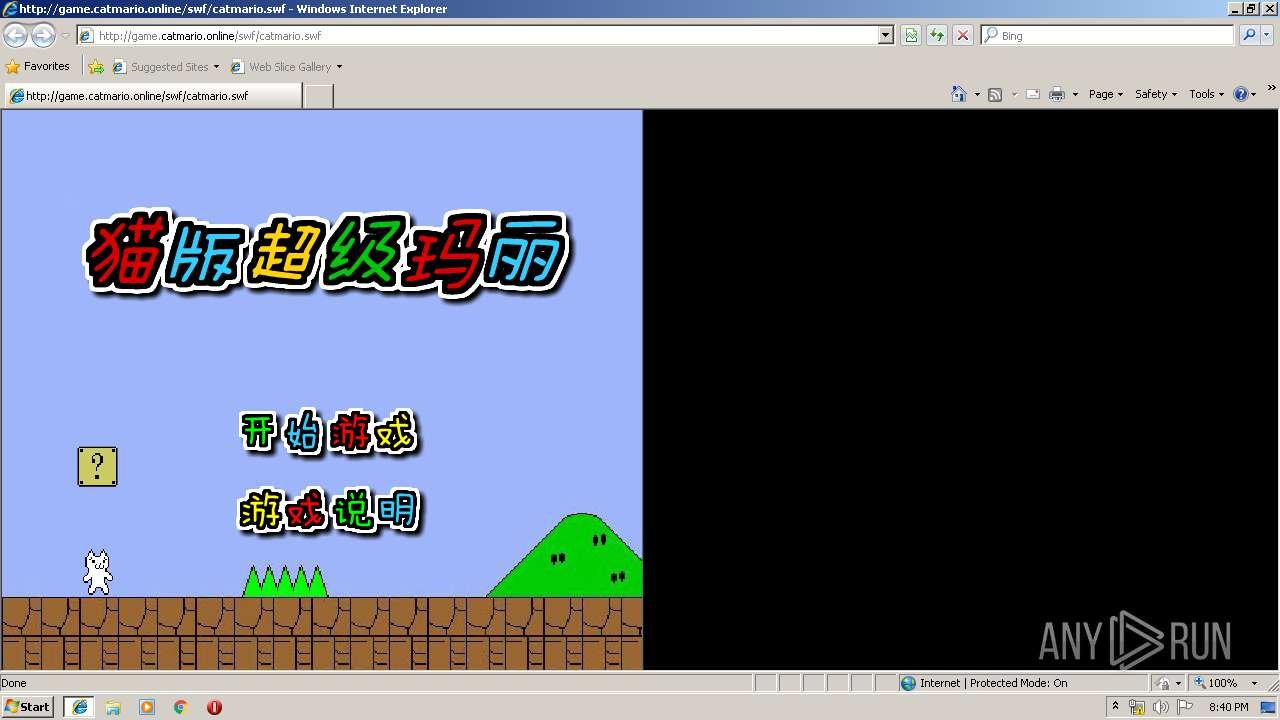The width and height of the screenshot is (1280, 720).
Task: Select the catmario.swf tab
Action: 152,96
